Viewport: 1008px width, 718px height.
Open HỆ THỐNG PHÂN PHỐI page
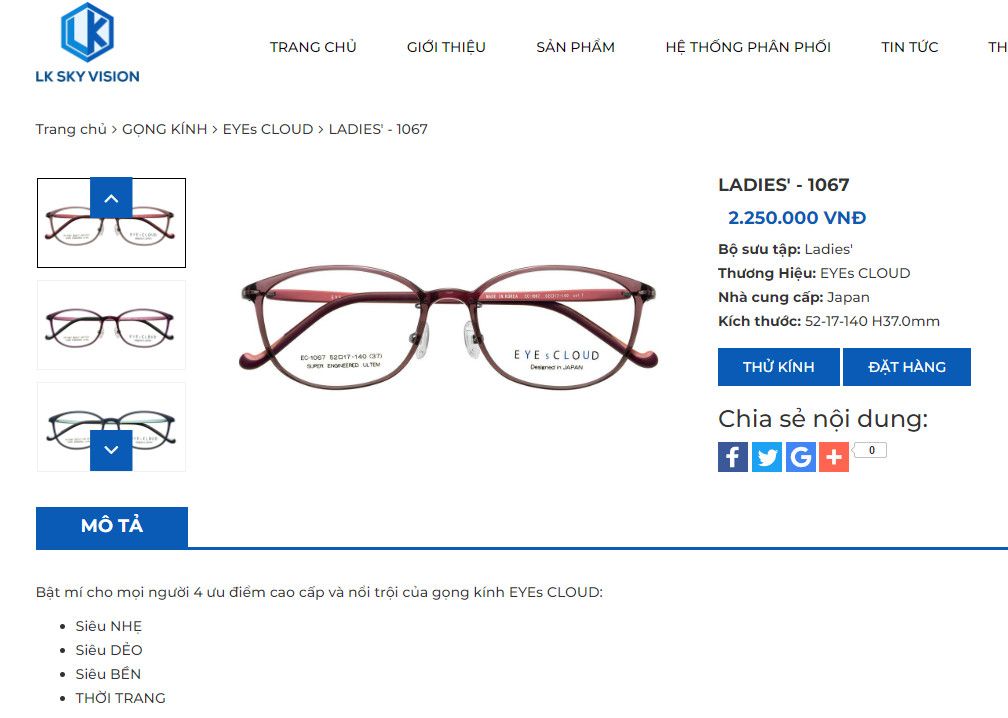[748, 47]
